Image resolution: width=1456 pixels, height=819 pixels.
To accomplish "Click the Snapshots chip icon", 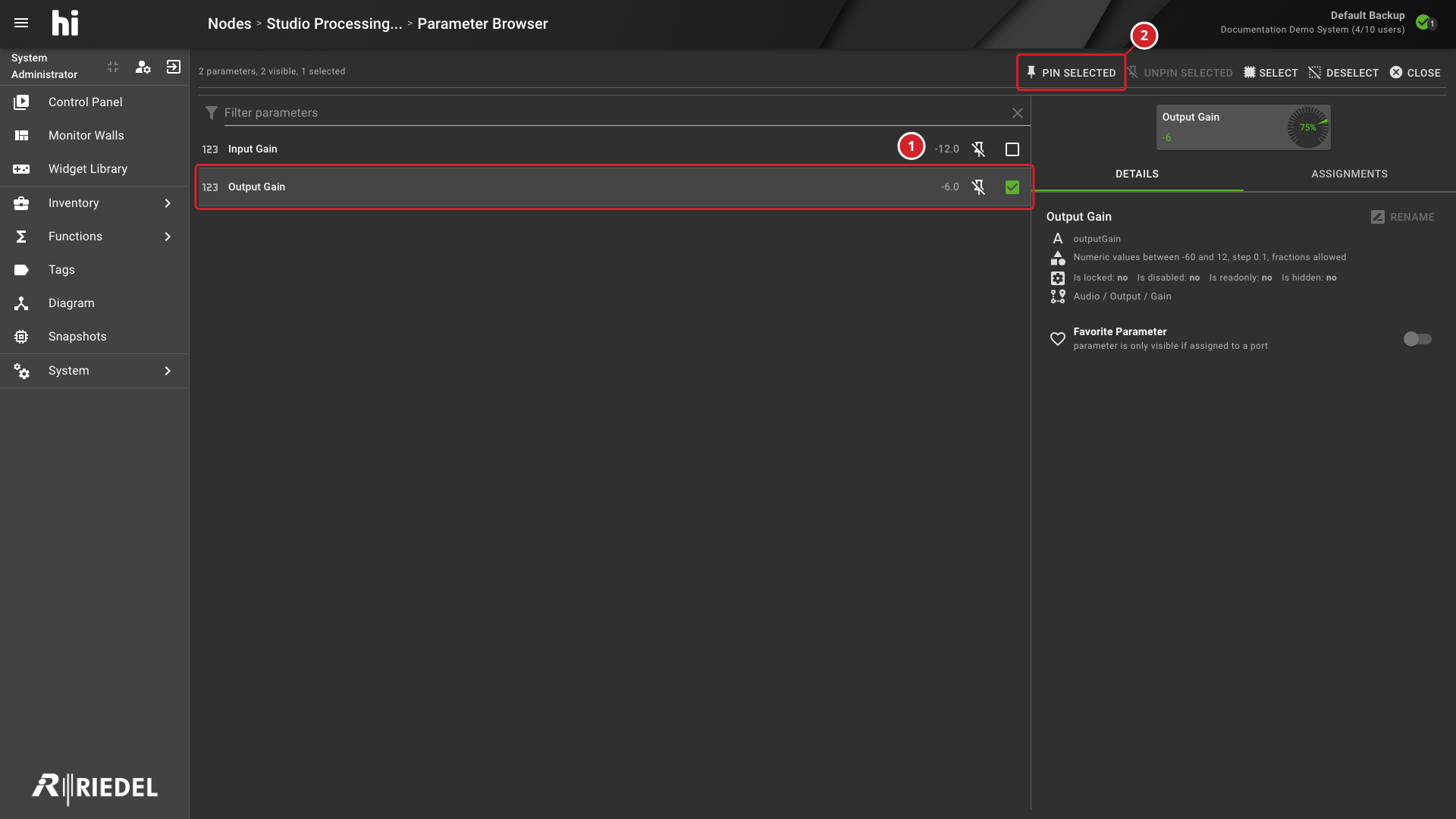I will pyautogui.click(x=21, y=336).
